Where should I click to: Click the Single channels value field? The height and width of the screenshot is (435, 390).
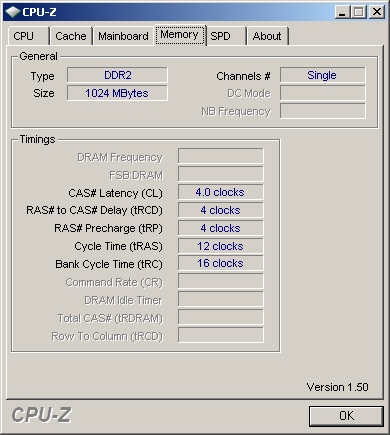323,75
